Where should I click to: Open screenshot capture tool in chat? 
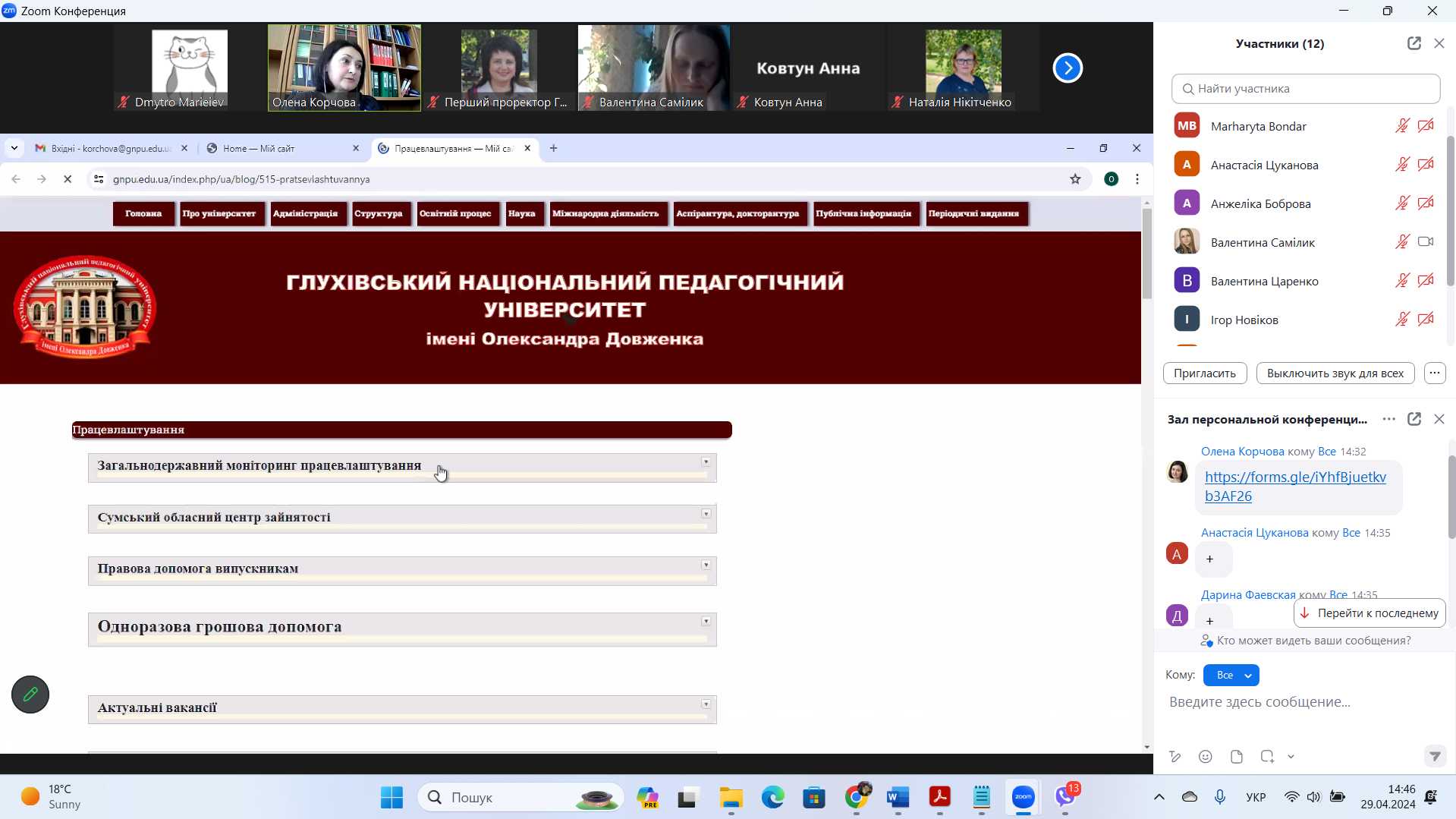(x=1267, y=757)
